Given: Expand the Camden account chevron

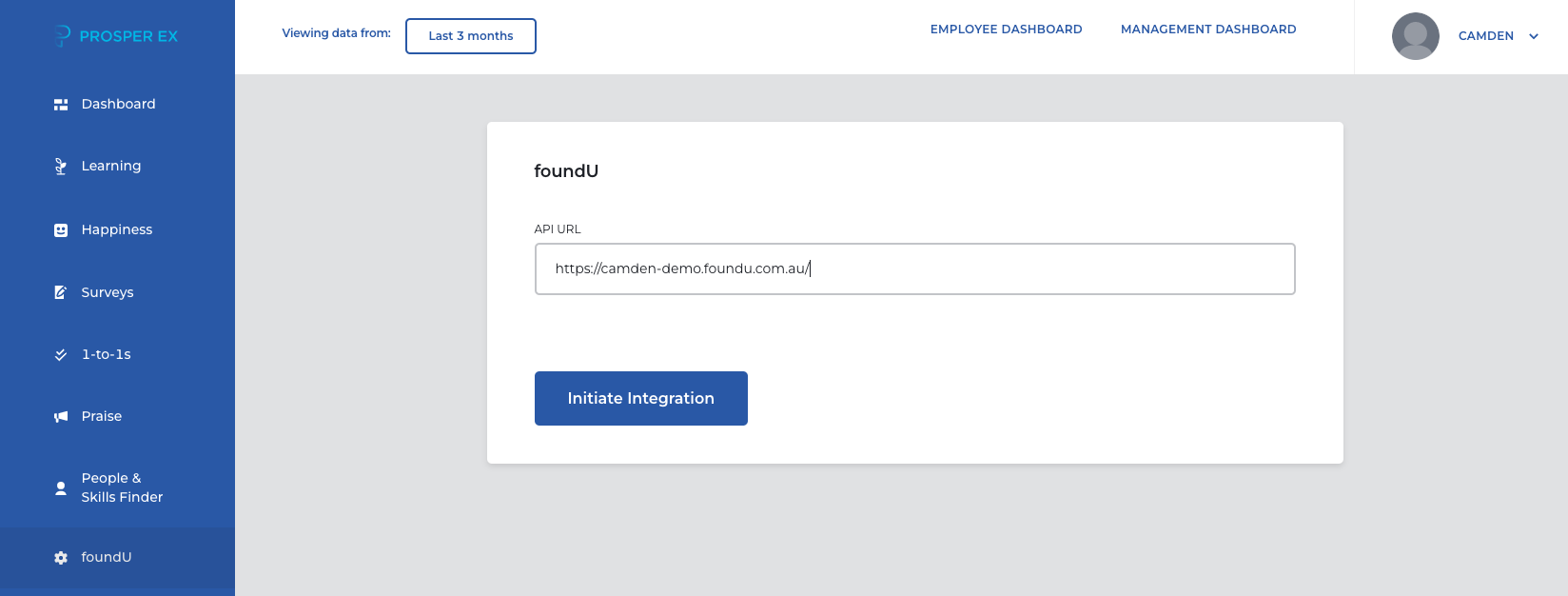Looking at the screenshot, I should pyautogui.click(x=1534, y=36).
